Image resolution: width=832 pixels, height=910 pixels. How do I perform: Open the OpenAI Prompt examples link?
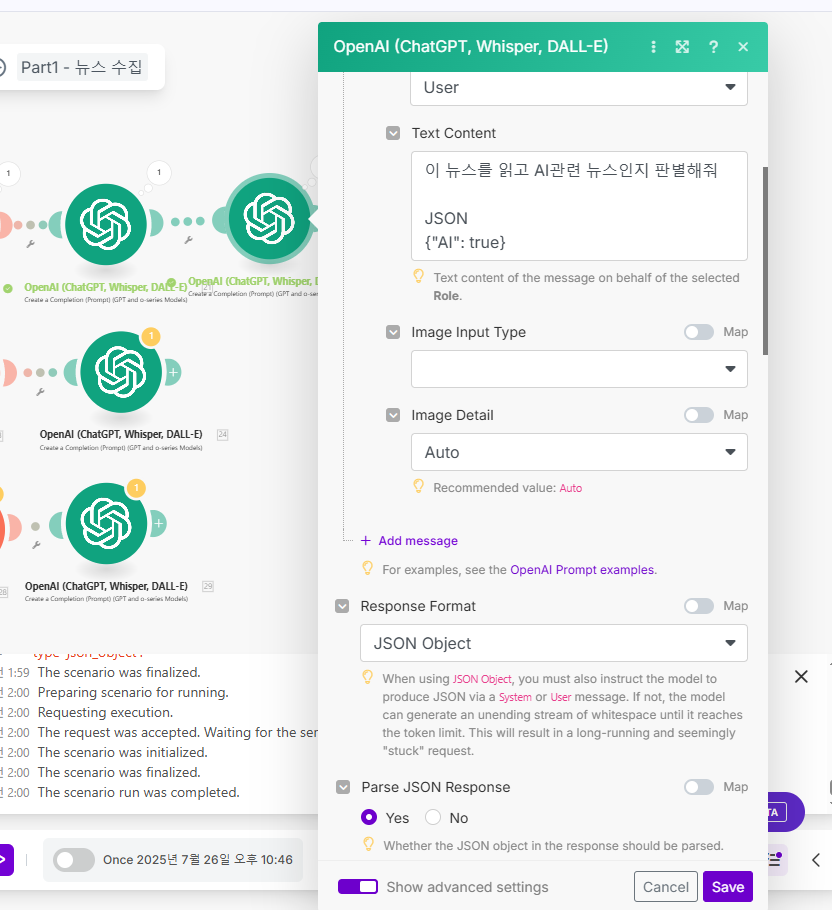point(582,570)
